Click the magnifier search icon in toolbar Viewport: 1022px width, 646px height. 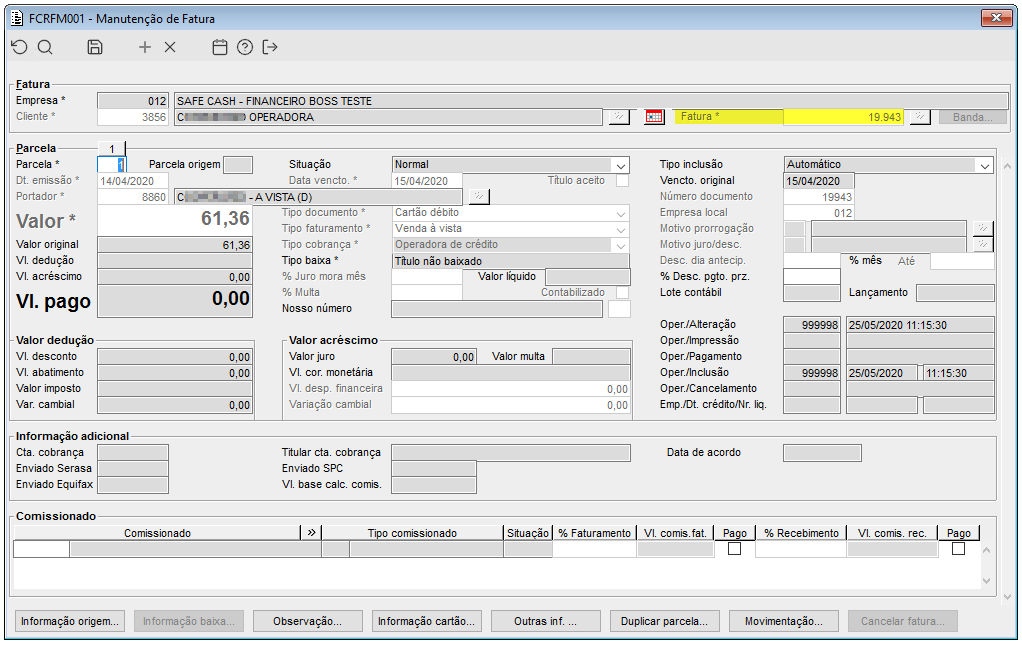point(45,47)
